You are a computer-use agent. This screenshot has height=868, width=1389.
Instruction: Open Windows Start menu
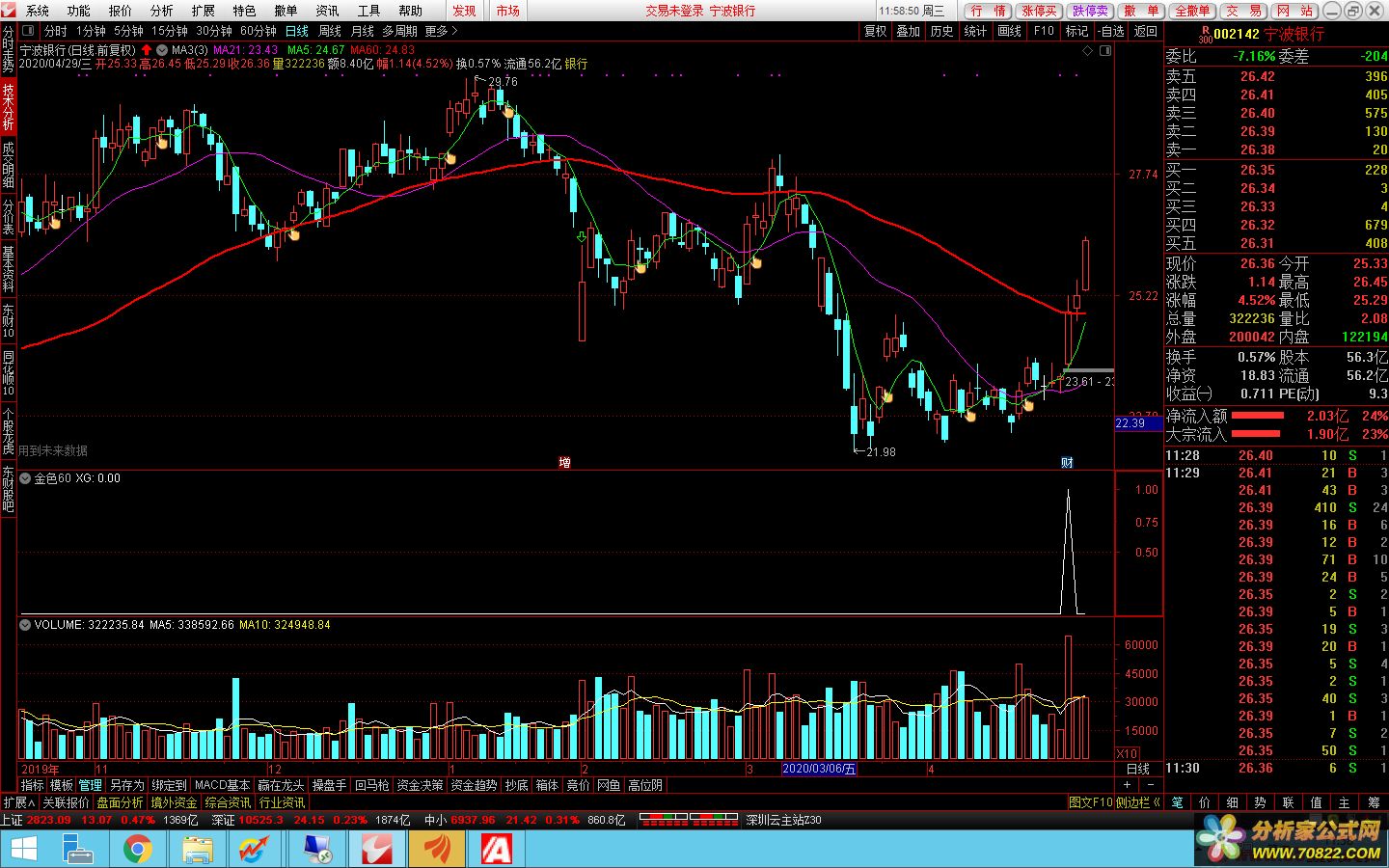coord(24,850)
